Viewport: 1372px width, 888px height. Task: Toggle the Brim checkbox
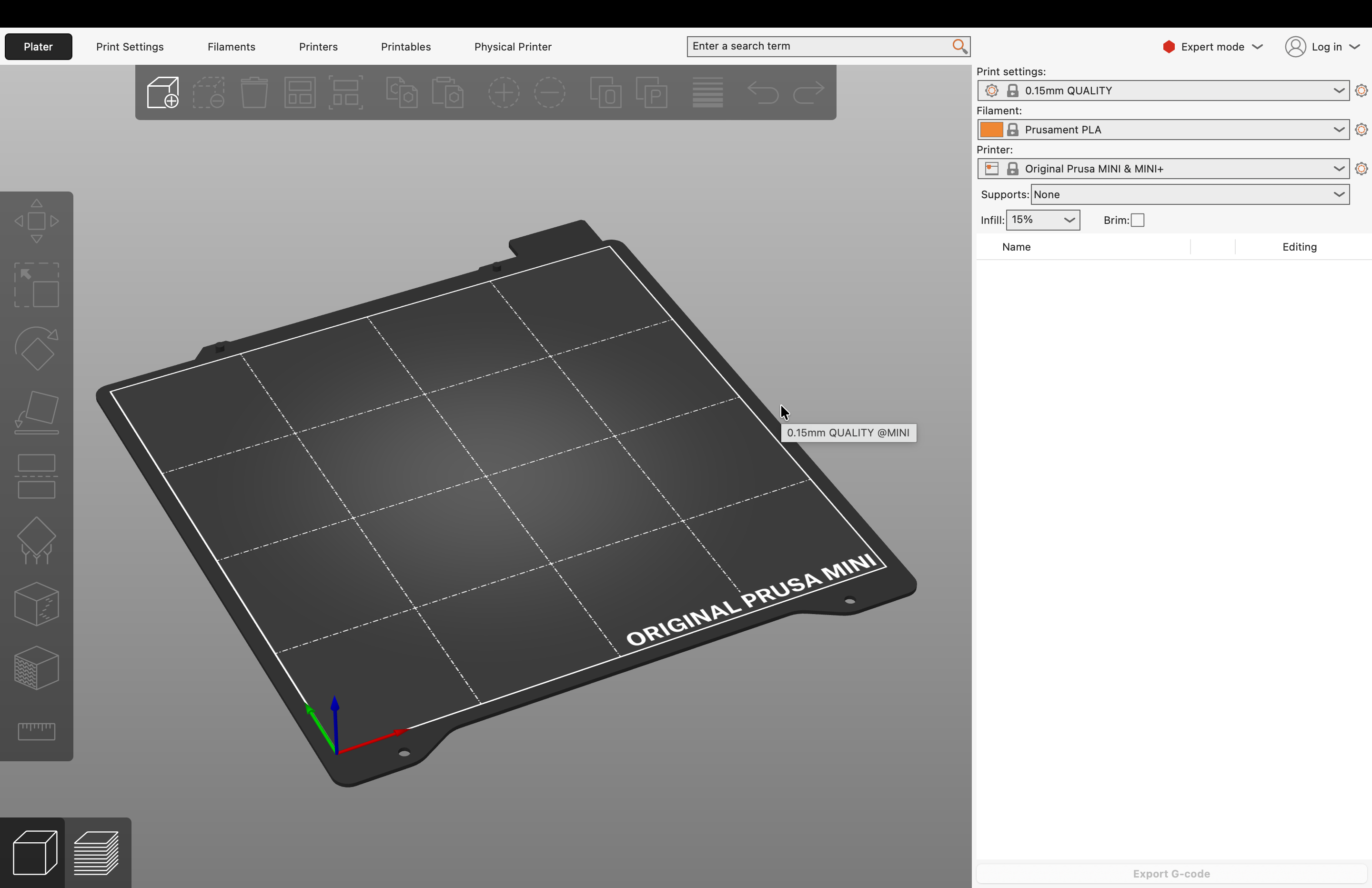tap(1137, 220)
